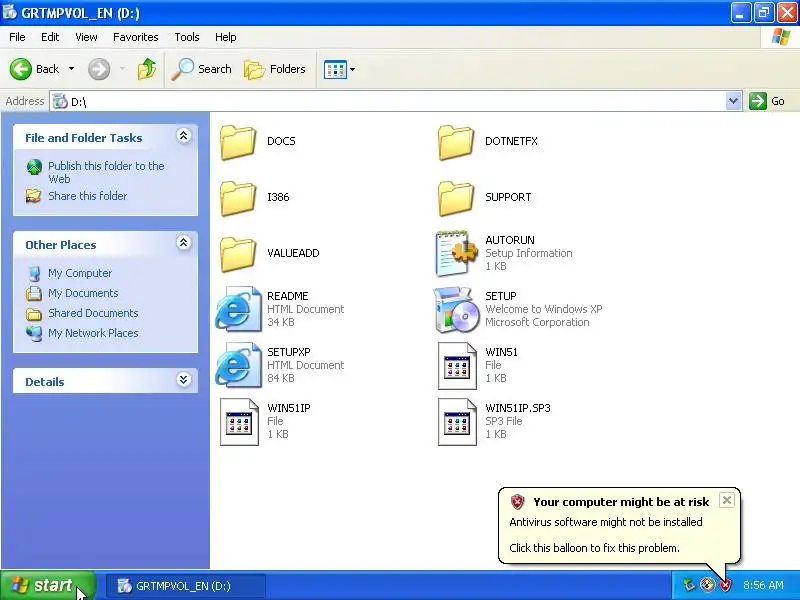Select the I386 folder icon
The width and height of the screenshot is (800, 600).
point(238,198)
